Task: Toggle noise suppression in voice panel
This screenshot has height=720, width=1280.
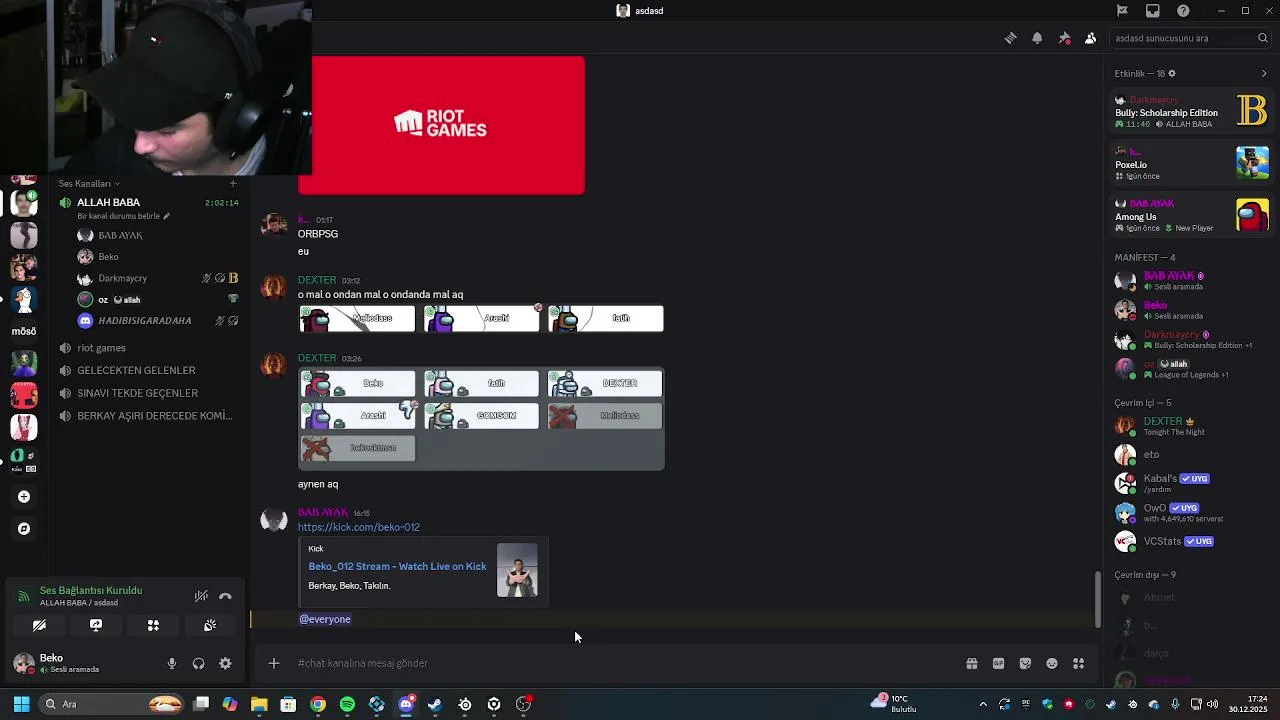Action: click(x=201, y=596)
